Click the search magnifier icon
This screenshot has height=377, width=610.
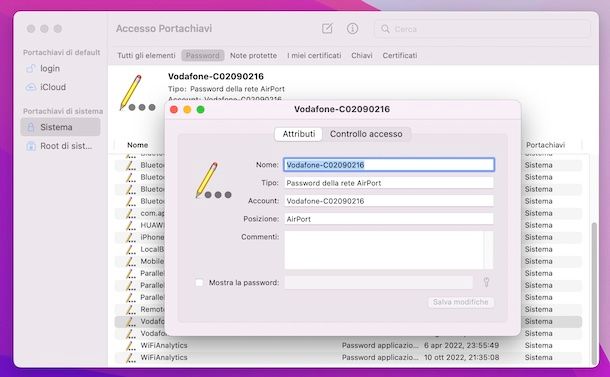(x=385, y=29)
